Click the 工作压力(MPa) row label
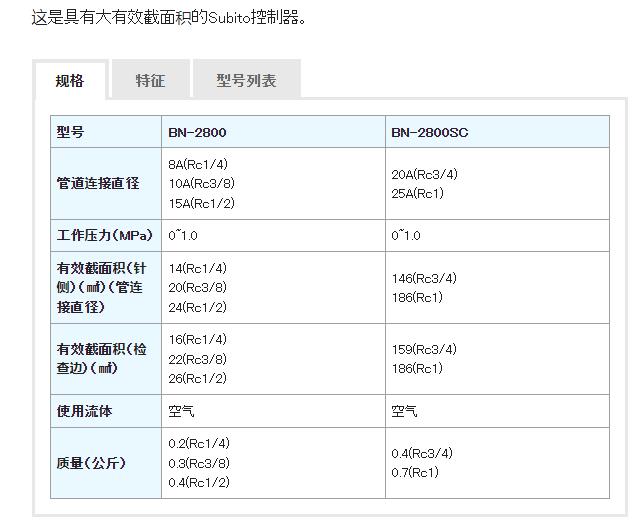The width and height of the screenshot is (641, 520). pos(105,236)
